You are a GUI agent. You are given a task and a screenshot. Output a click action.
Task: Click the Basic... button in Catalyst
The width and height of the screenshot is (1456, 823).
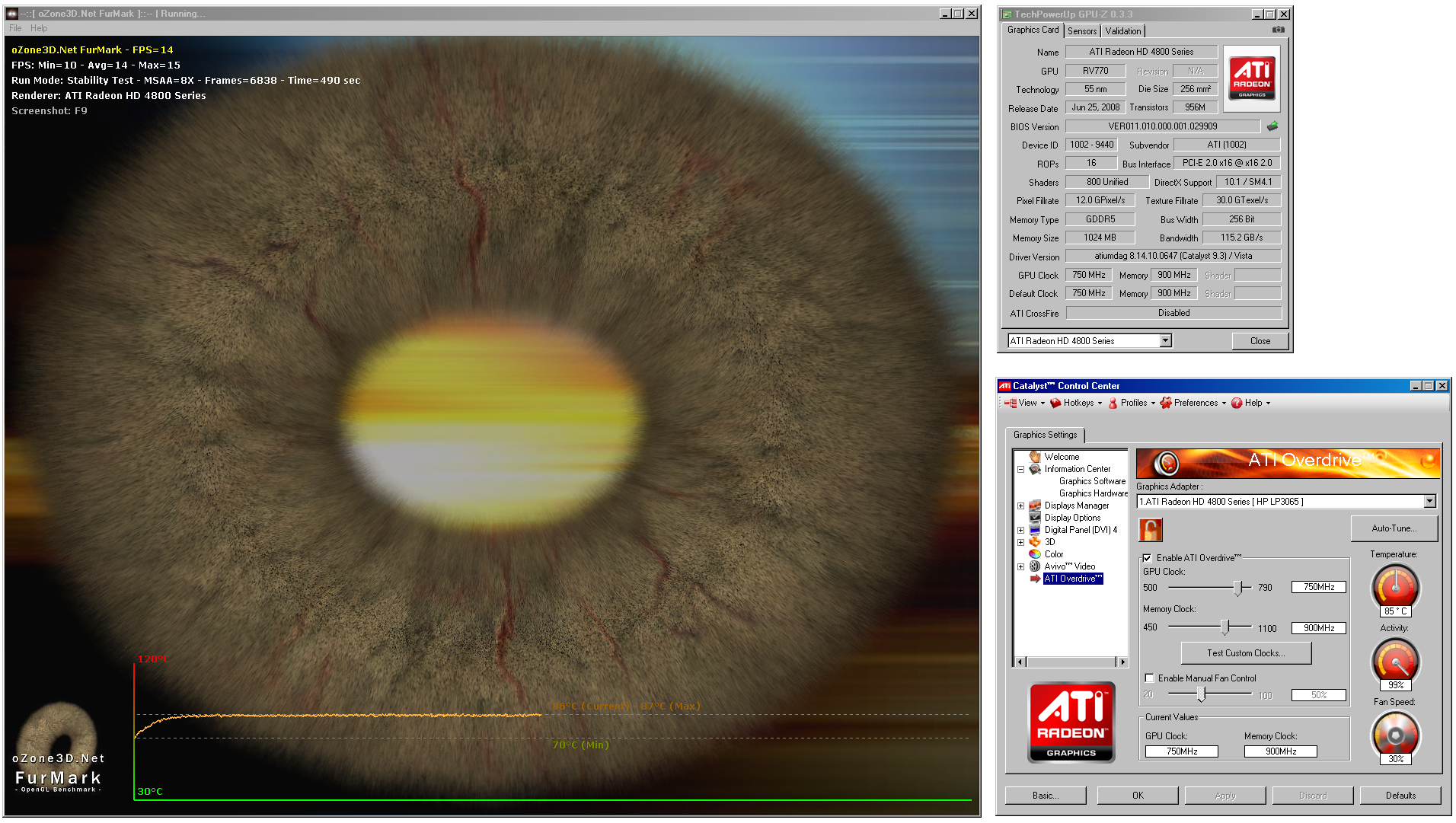1046,796
